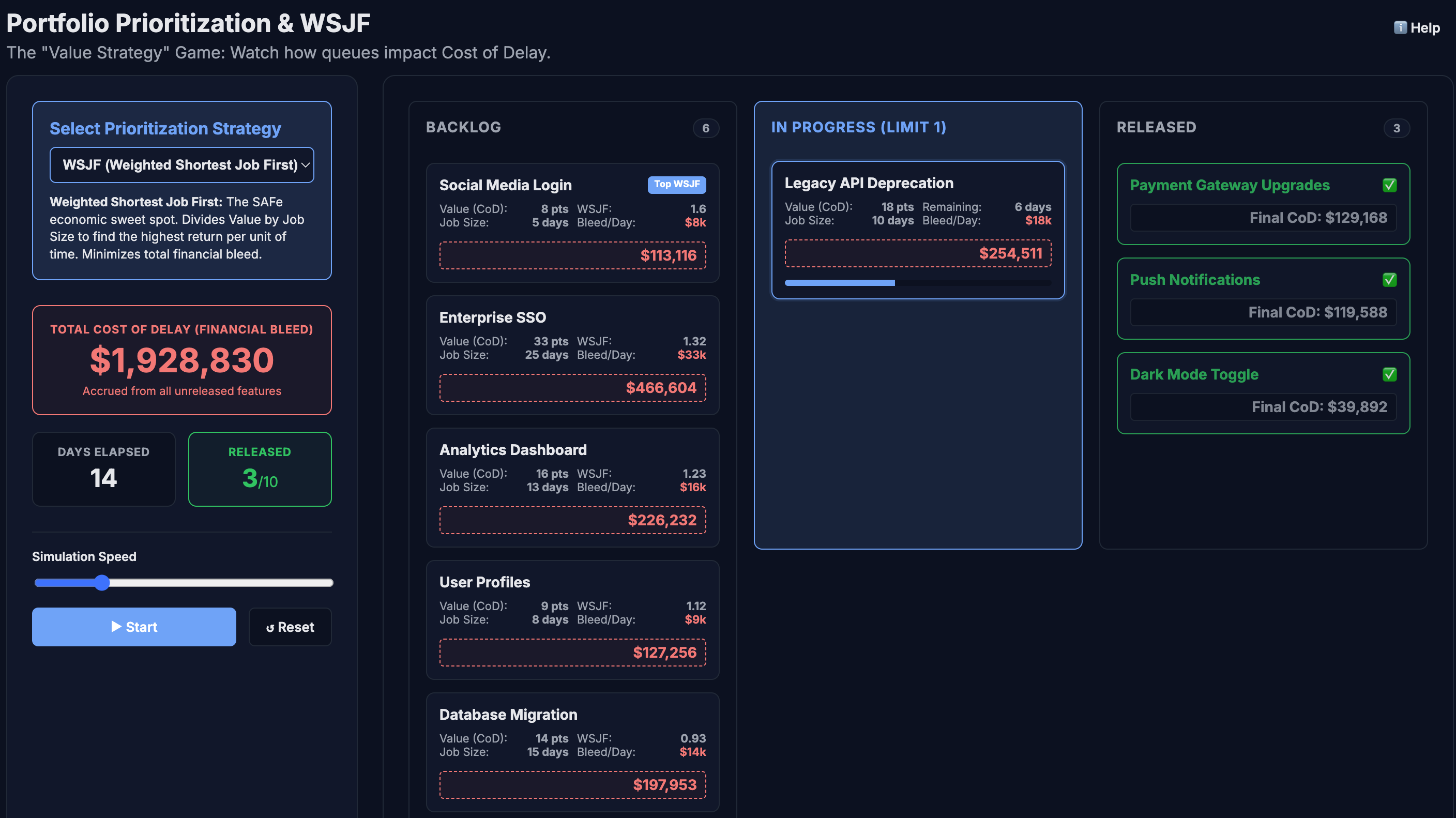This screenshot has height=818, width=1456.
Task: Open the prioritization strategy dropdown
Action: pyautogui.click(x=181, y=164)
